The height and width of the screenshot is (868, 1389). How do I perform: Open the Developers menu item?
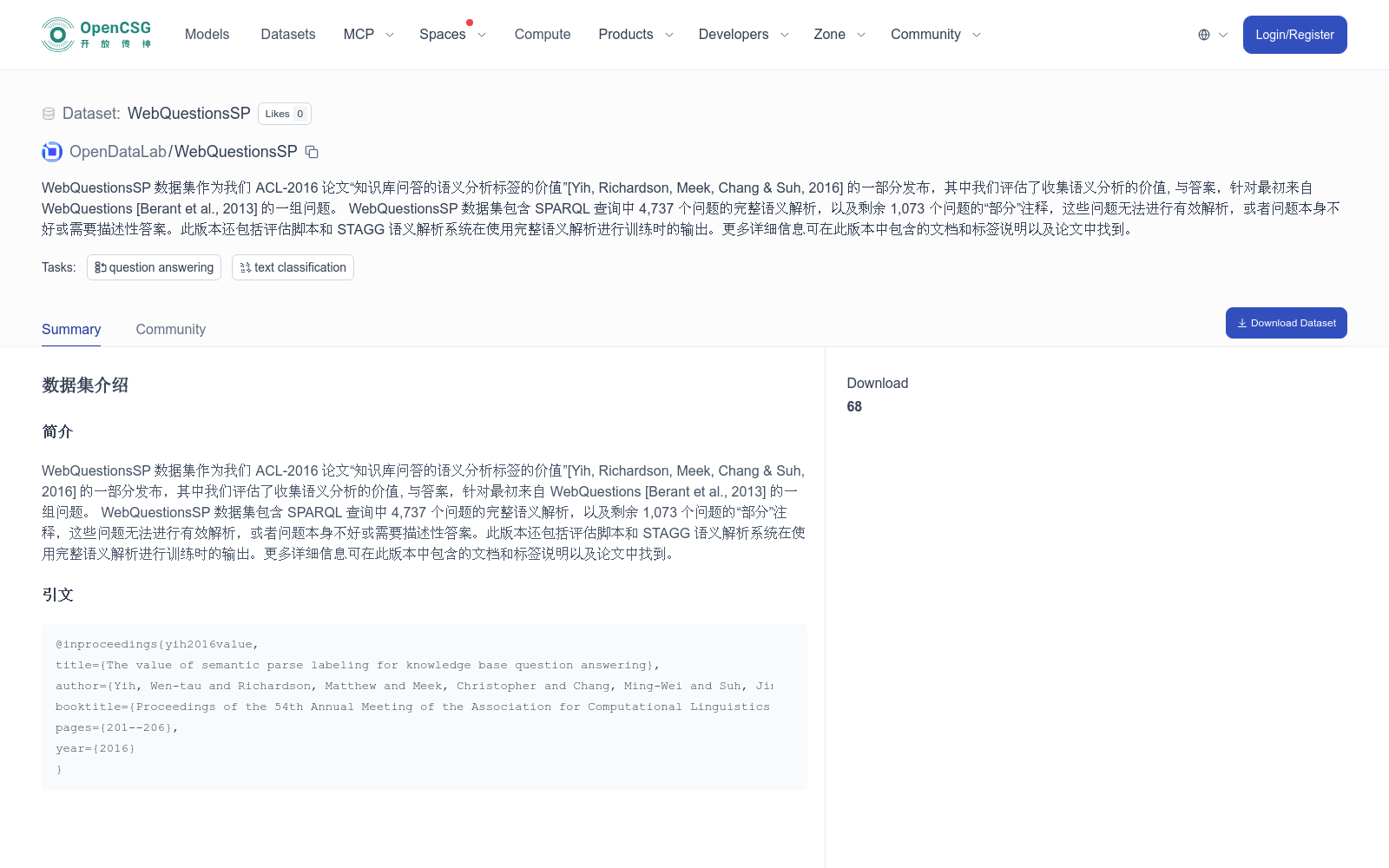(x=734, y=35)
